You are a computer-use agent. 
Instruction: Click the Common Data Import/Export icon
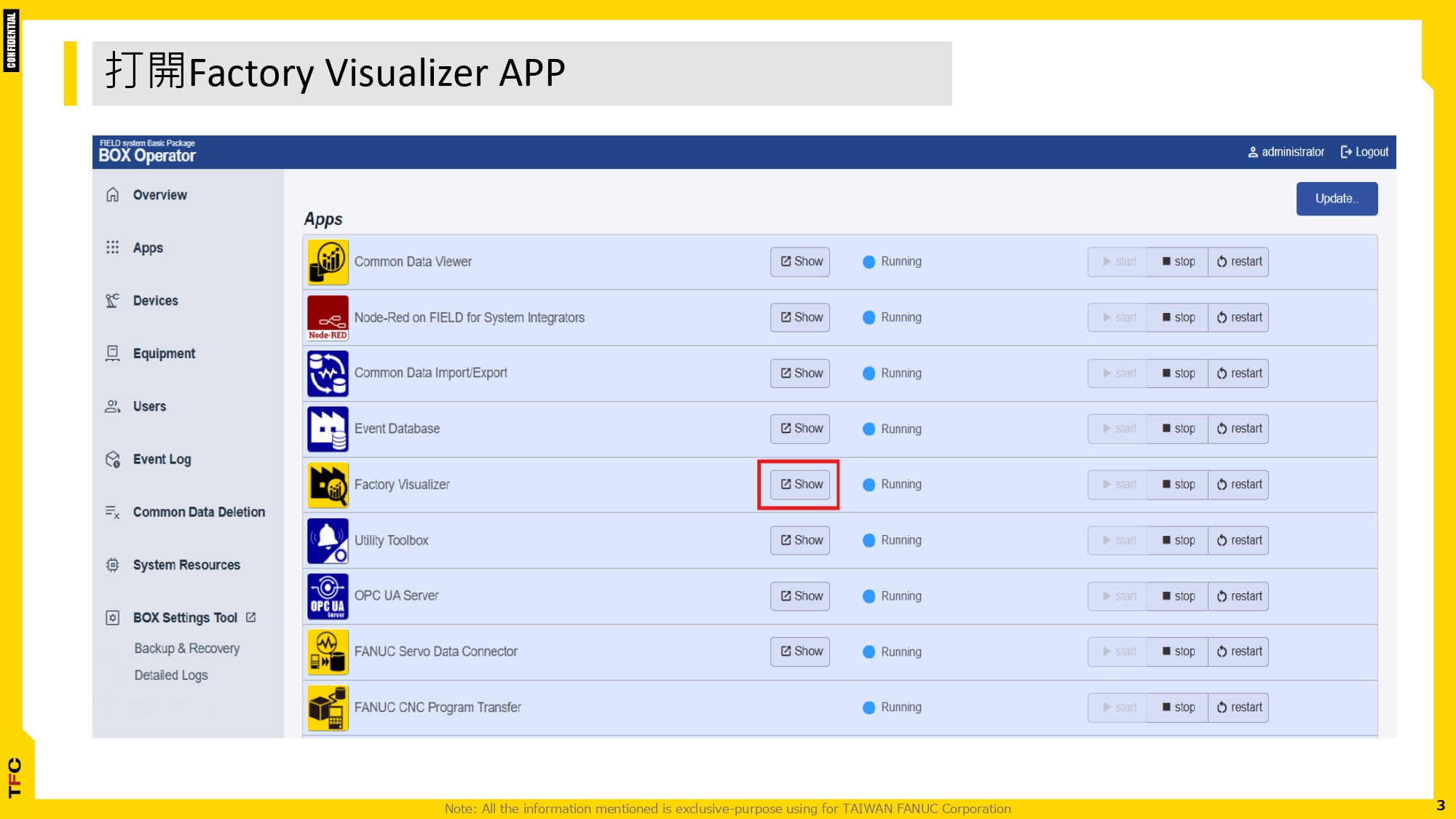pos(328,373)
